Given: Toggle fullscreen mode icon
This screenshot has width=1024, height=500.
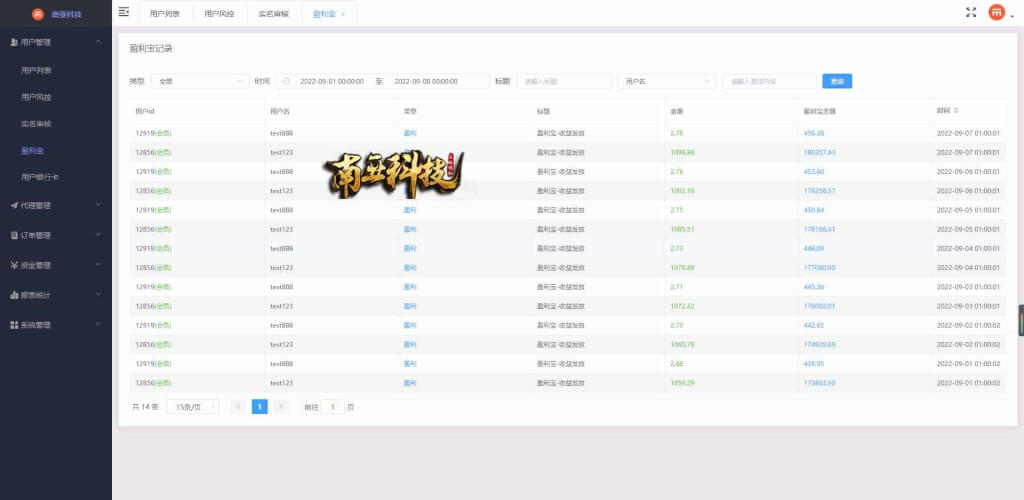Looking at the screenshot, I should (x=970, y=12).
